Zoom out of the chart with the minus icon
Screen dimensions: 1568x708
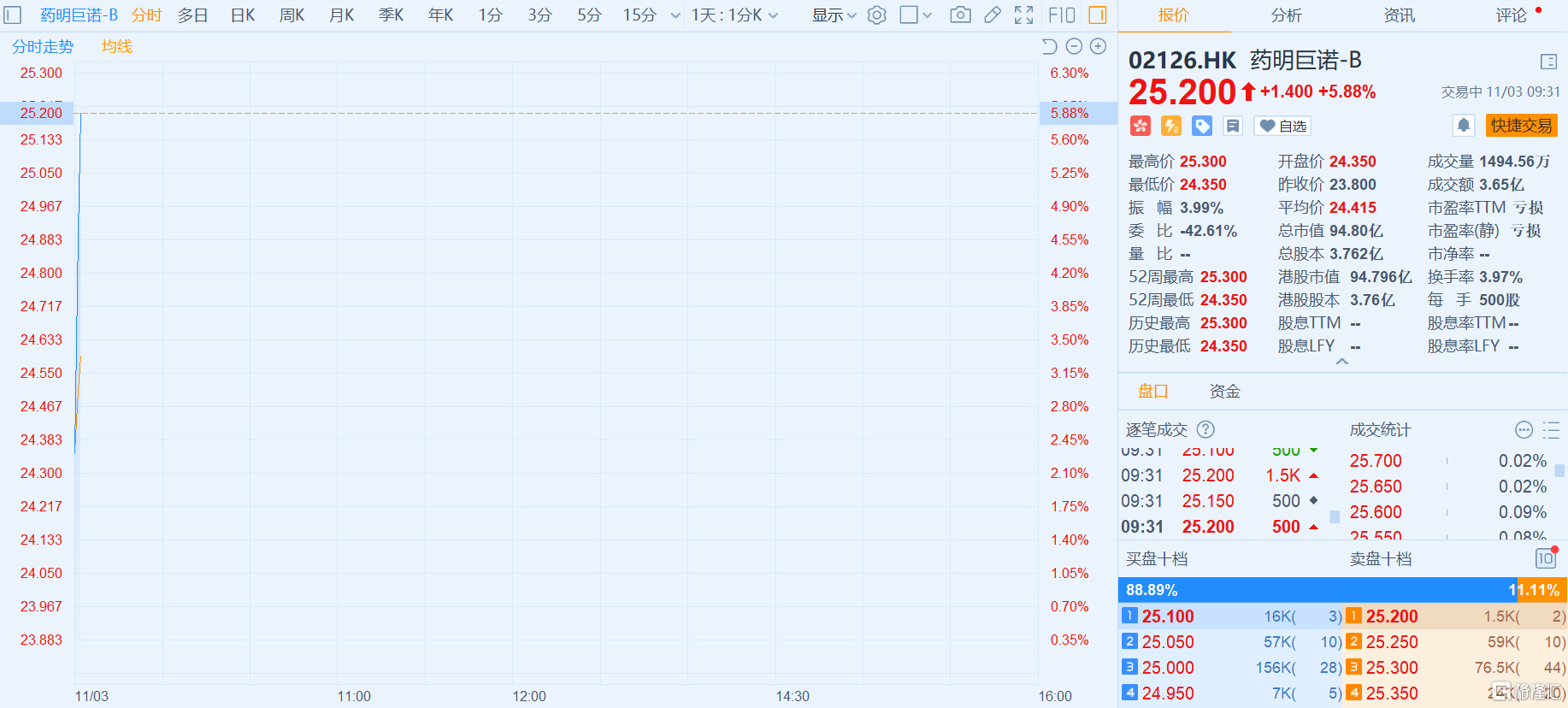click(1075, 47)
